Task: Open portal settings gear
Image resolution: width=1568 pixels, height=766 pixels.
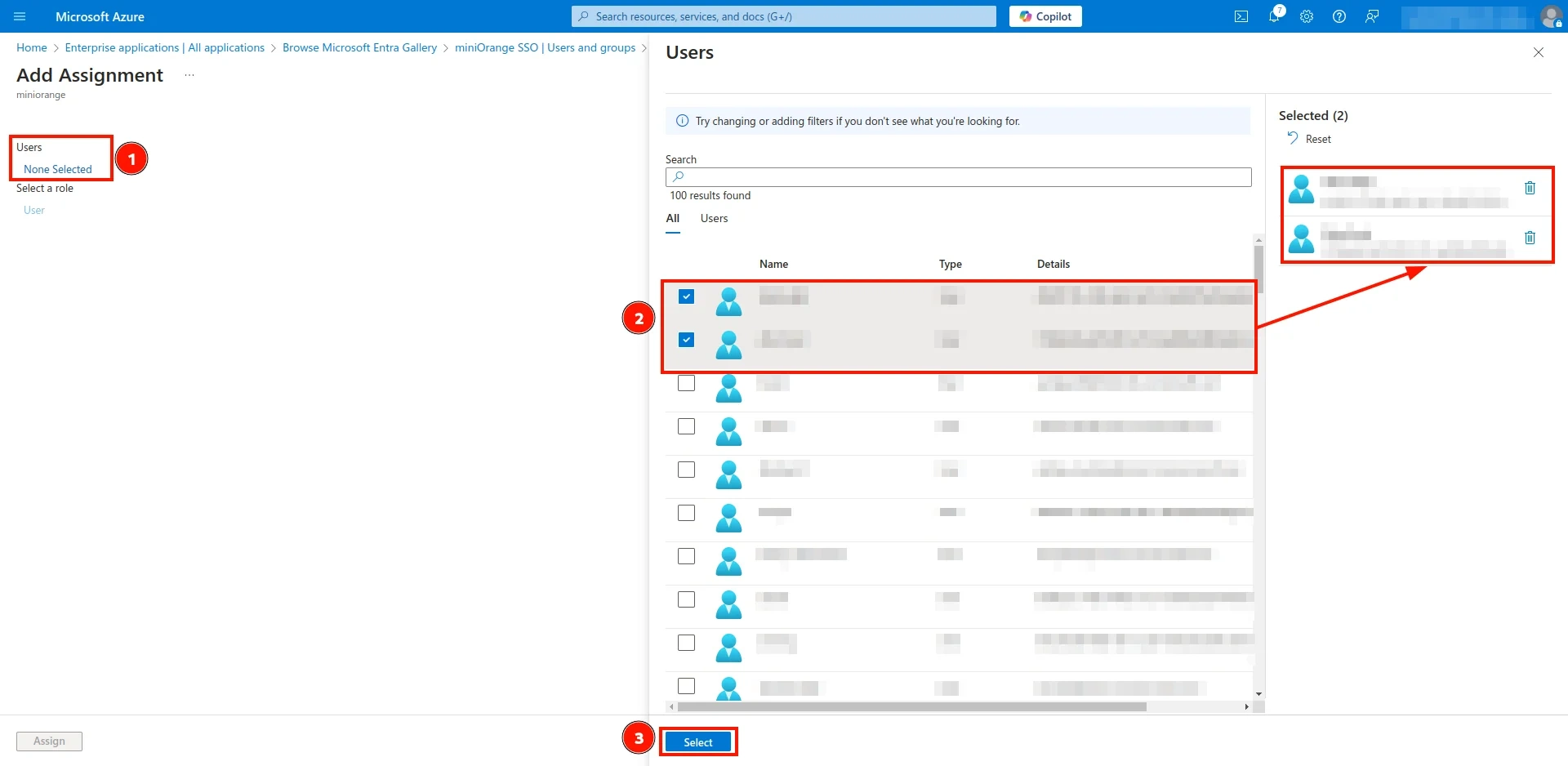Action: click(1307, 16)
